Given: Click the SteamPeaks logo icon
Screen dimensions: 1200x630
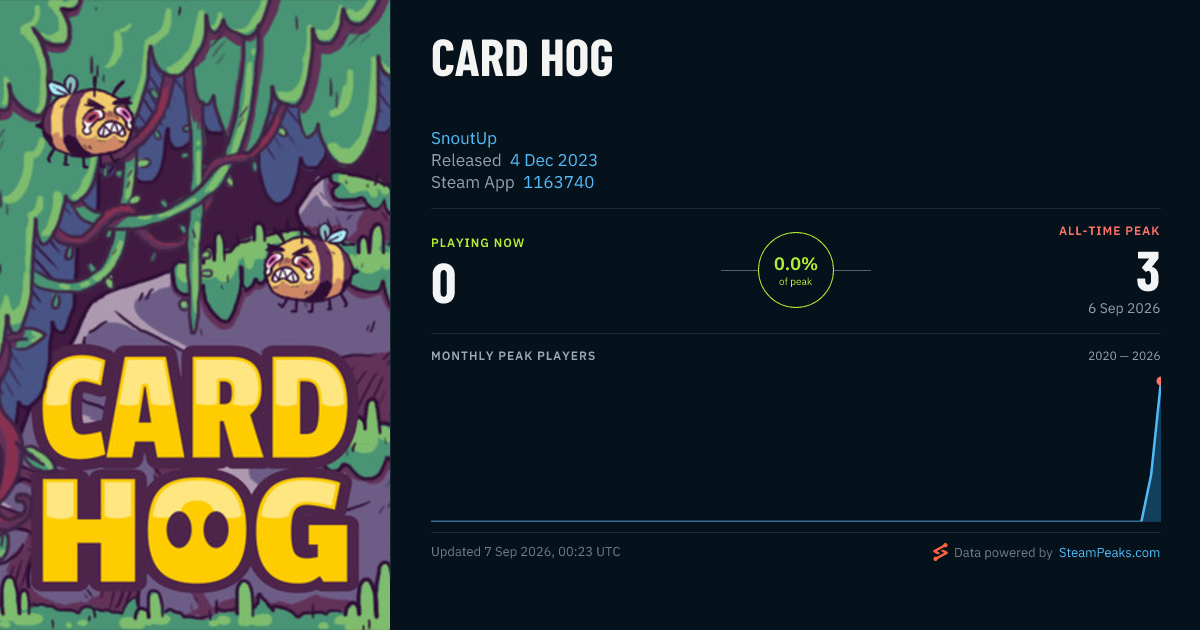Looking at the screenshot, I should tap(940, 552).
